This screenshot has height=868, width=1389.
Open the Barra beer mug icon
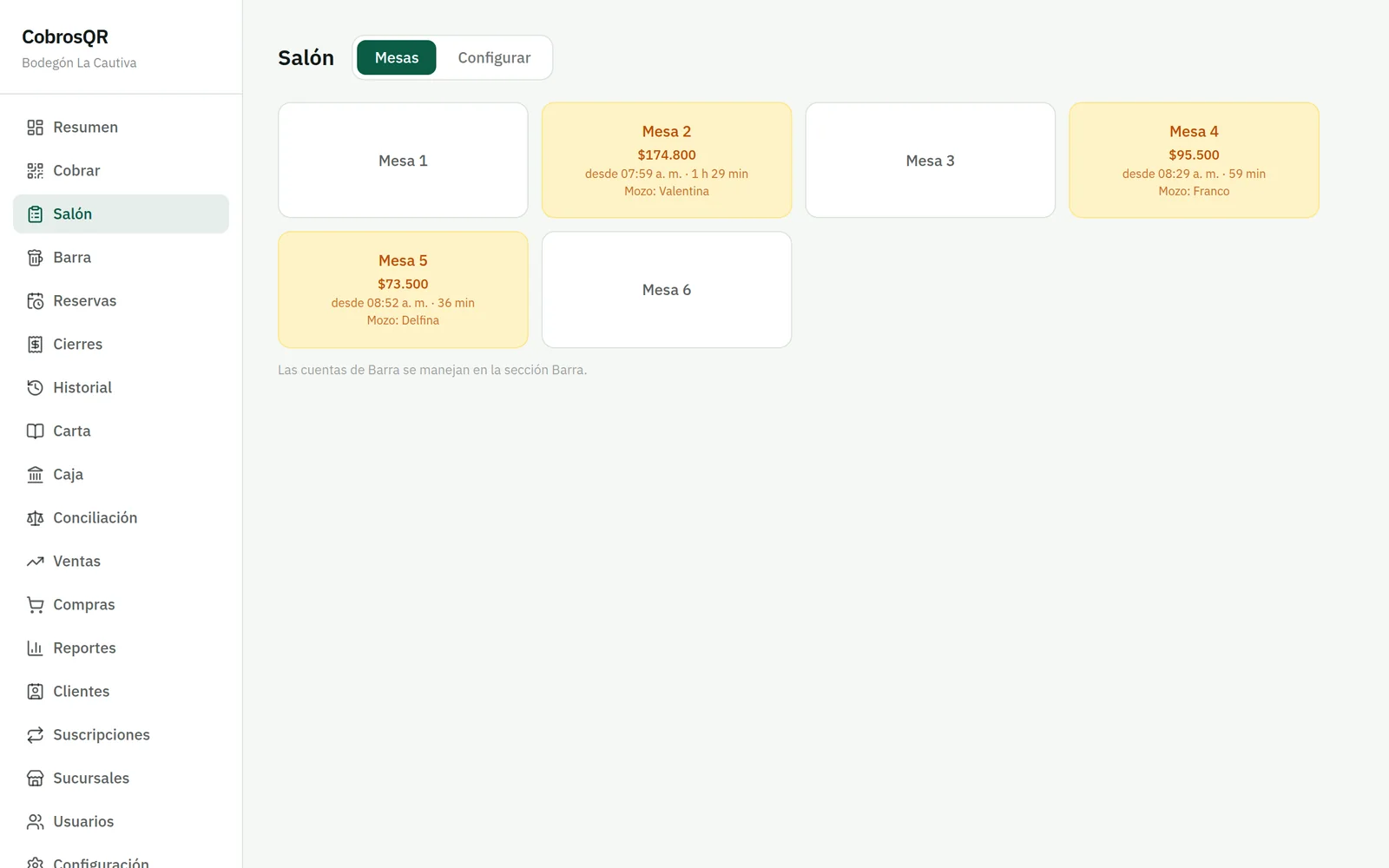(x=35, y=258)
